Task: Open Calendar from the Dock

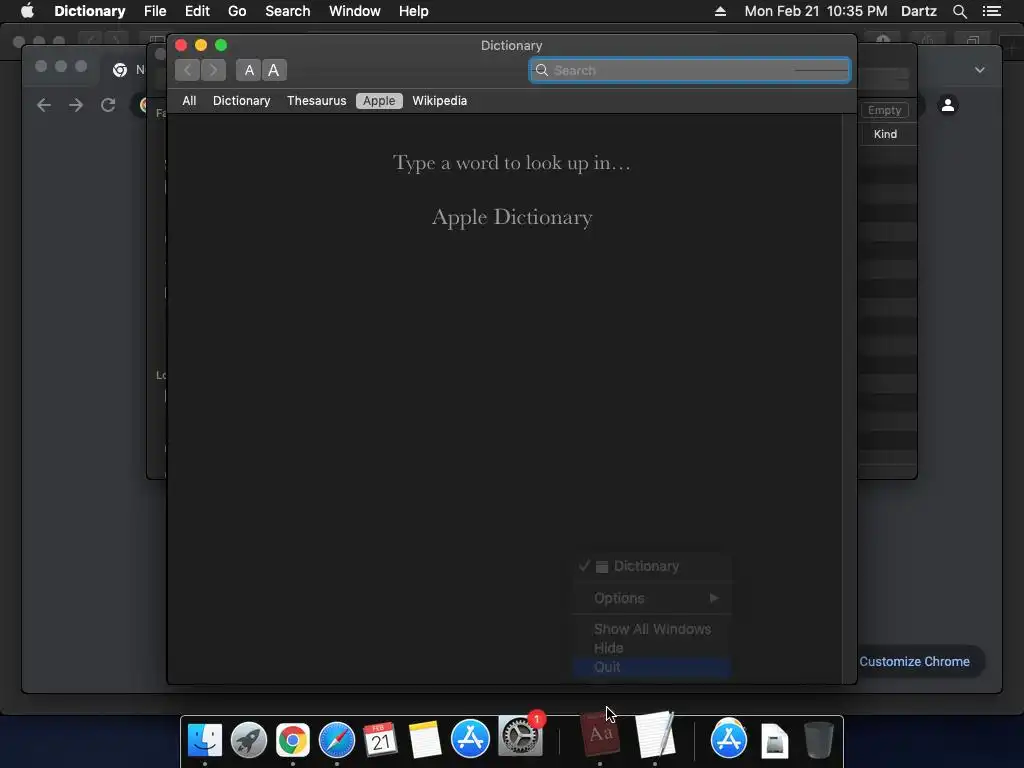Action: [x=381, y=739]
